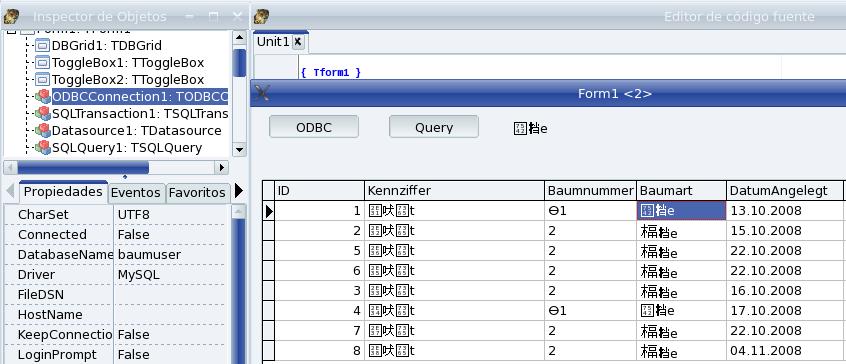
Task: Select ToggleBox1: TToggleBox tree node
Action: pos(128,63)
